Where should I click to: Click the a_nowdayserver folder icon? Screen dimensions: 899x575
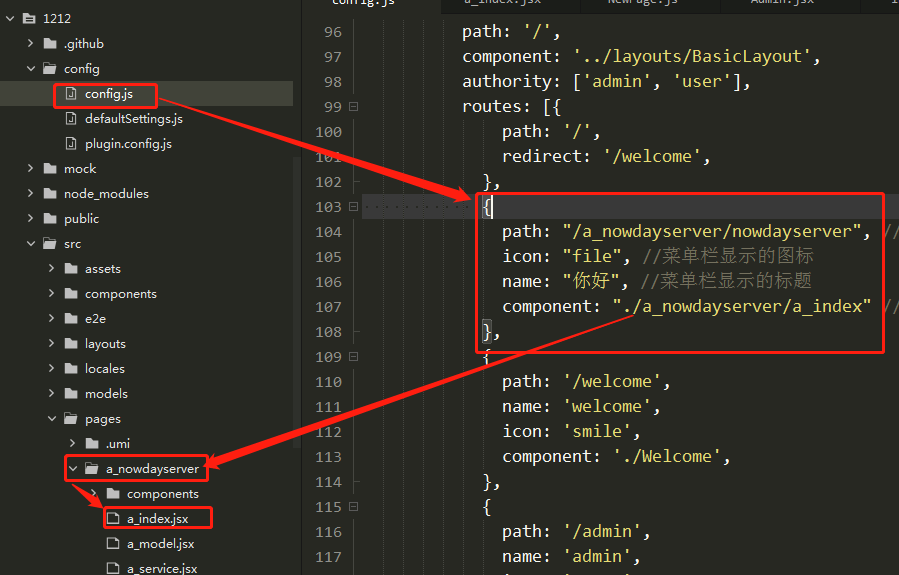pos(92,468)
